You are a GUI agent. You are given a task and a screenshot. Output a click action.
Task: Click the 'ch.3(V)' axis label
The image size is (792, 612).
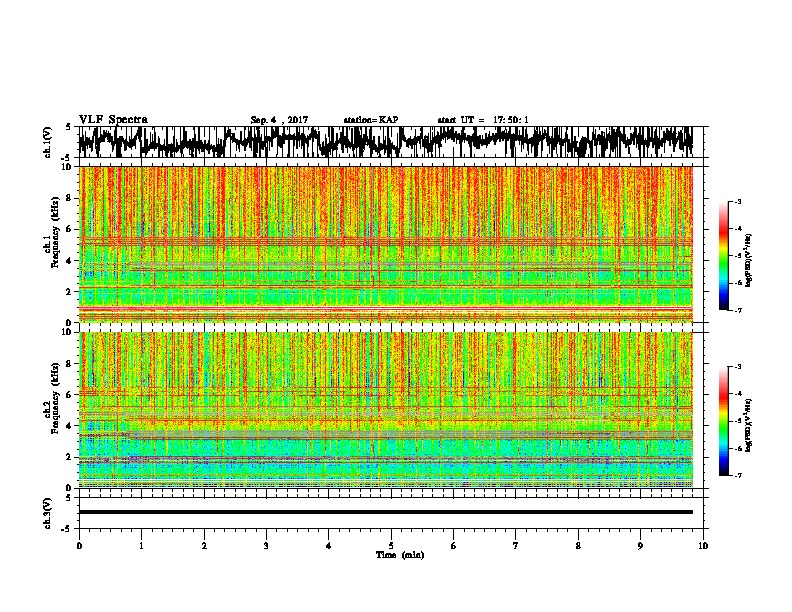coord(48,513)
